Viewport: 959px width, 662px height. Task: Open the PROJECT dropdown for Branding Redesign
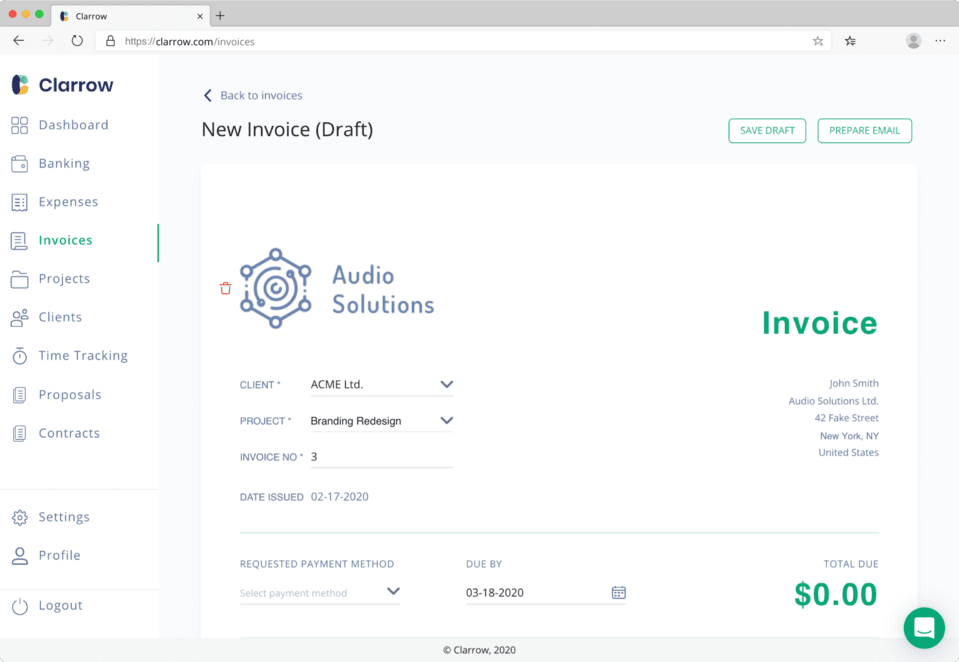point(447,420)
